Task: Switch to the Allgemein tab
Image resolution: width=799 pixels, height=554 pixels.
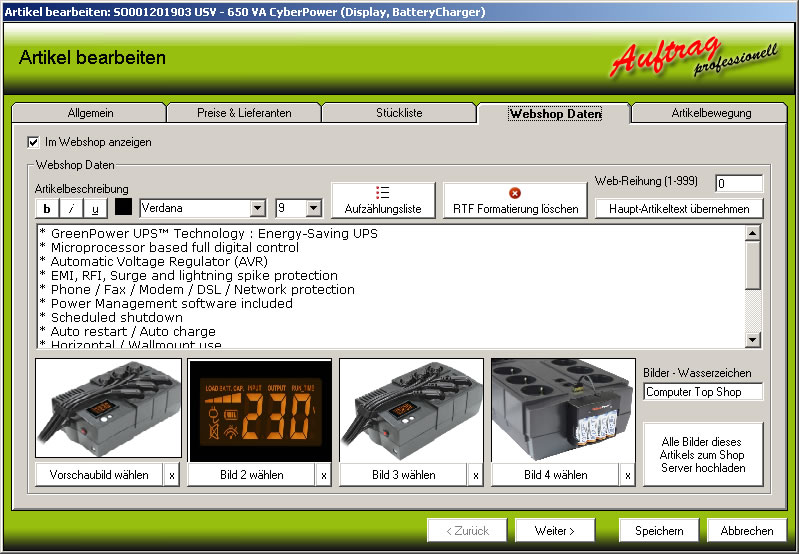Action: (90, 113)
